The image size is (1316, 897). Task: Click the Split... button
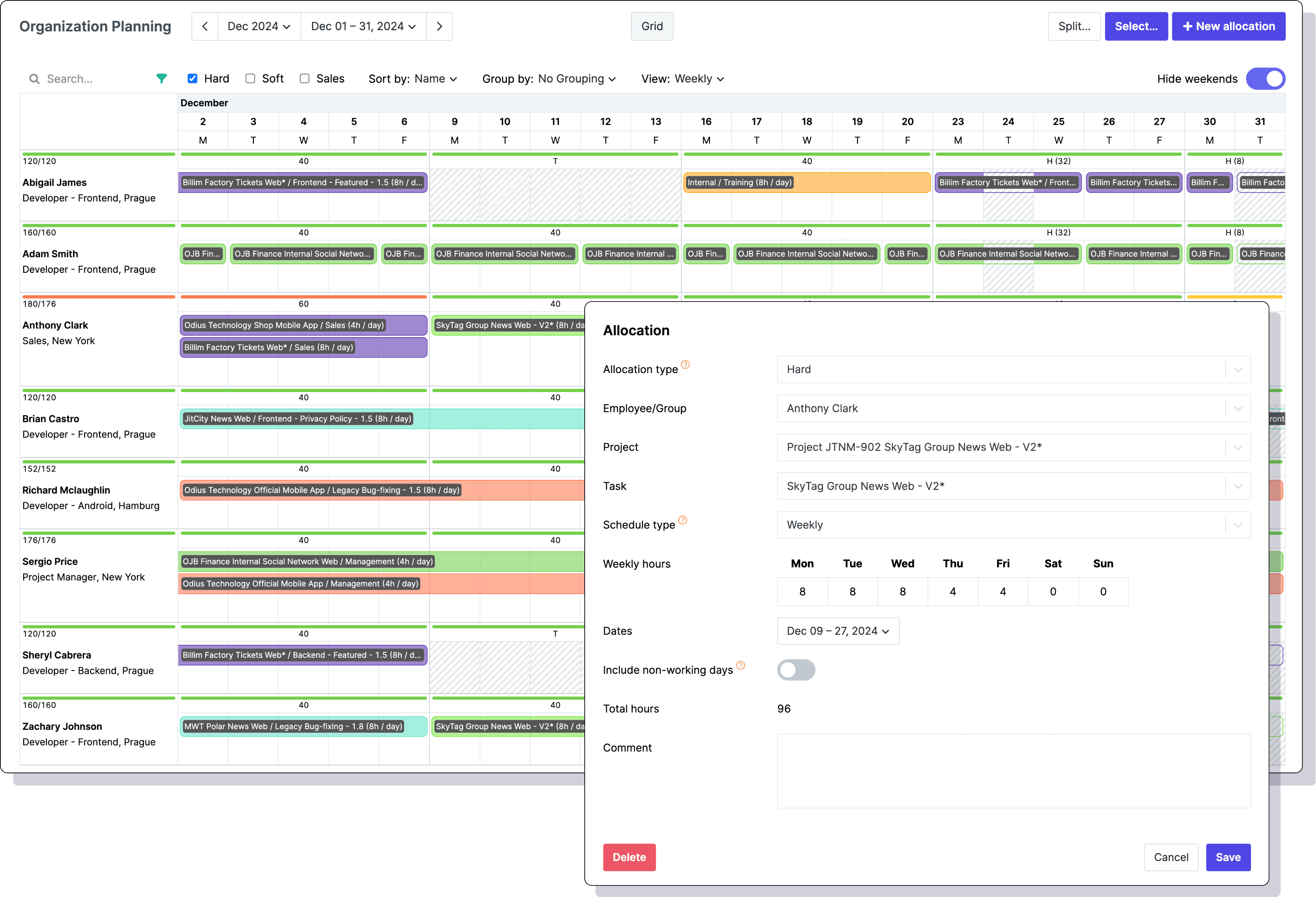pos(1074,27)
